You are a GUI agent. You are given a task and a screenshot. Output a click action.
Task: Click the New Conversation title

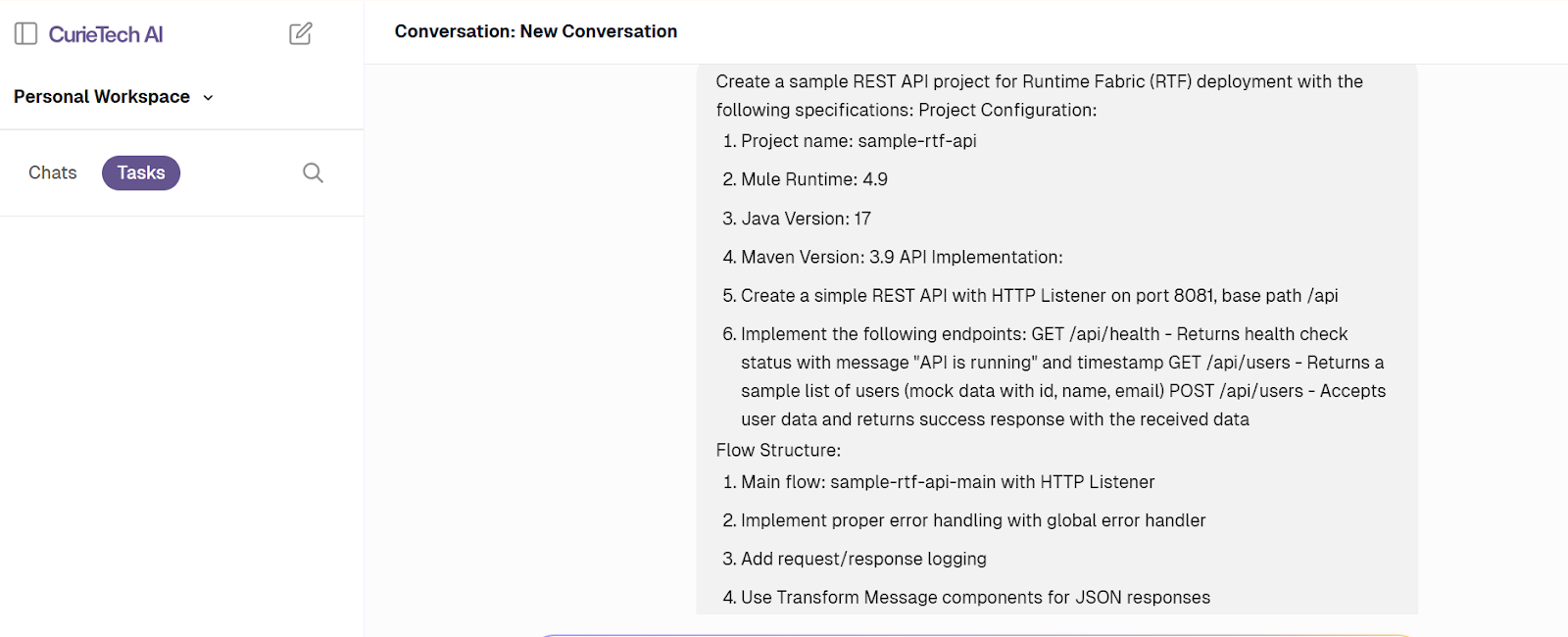[x=534, y=31]
